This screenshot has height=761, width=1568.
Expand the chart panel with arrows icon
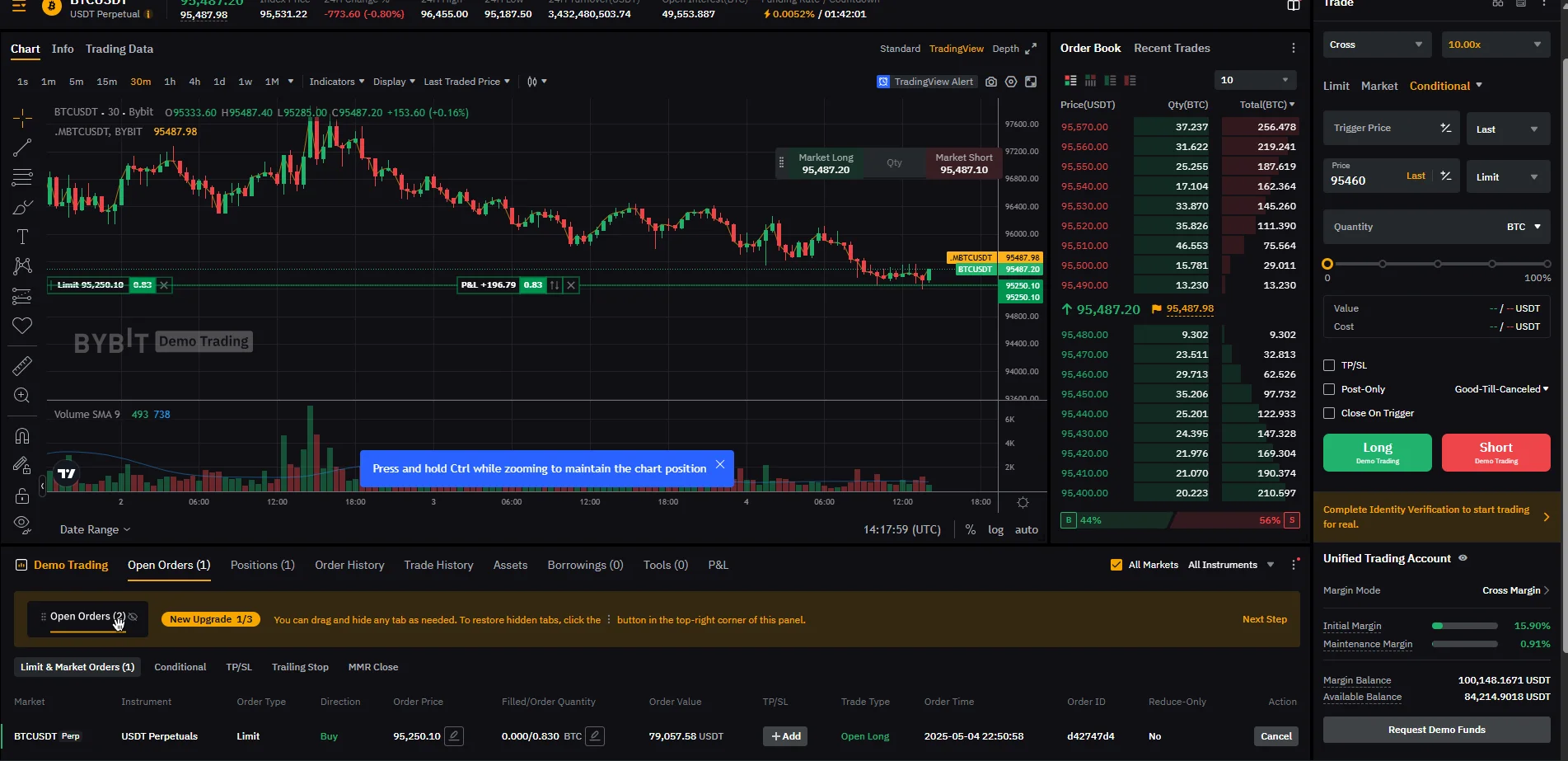click(x=1031, y=49)
